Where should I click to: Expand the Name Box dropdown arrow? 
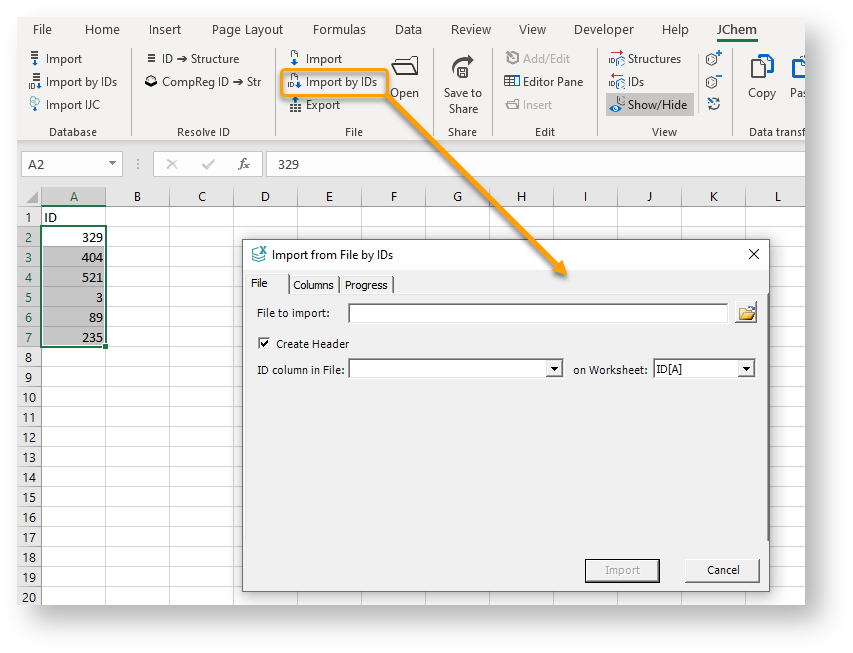click(112, 164)
